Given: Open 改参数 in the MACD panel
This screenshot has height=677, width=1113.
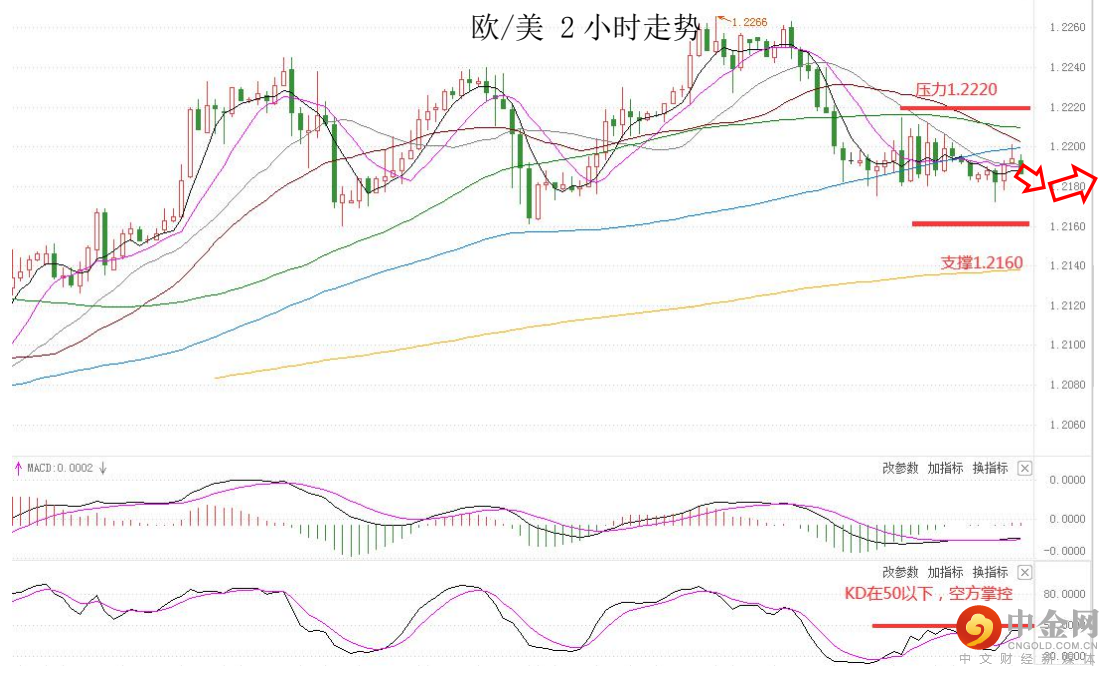Looking at the screenshot, I should click(900, 468).
